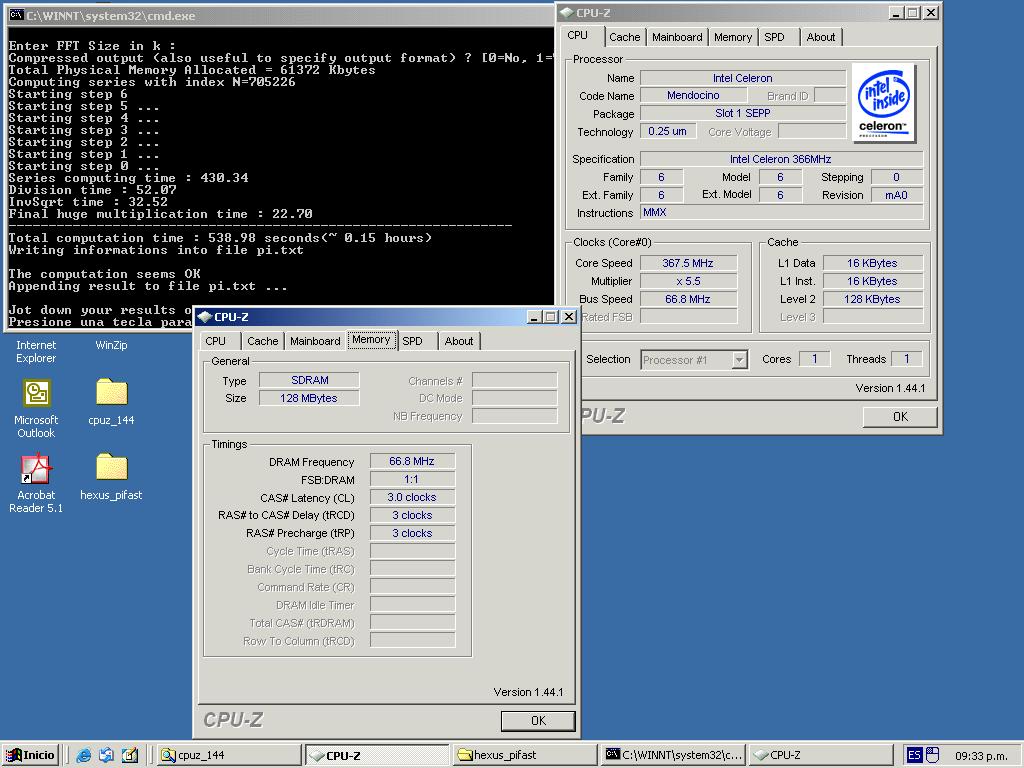This screenshot has width=1024, height=768.
Task: Open About tab in back CPU-Z window
Action: 821,37
